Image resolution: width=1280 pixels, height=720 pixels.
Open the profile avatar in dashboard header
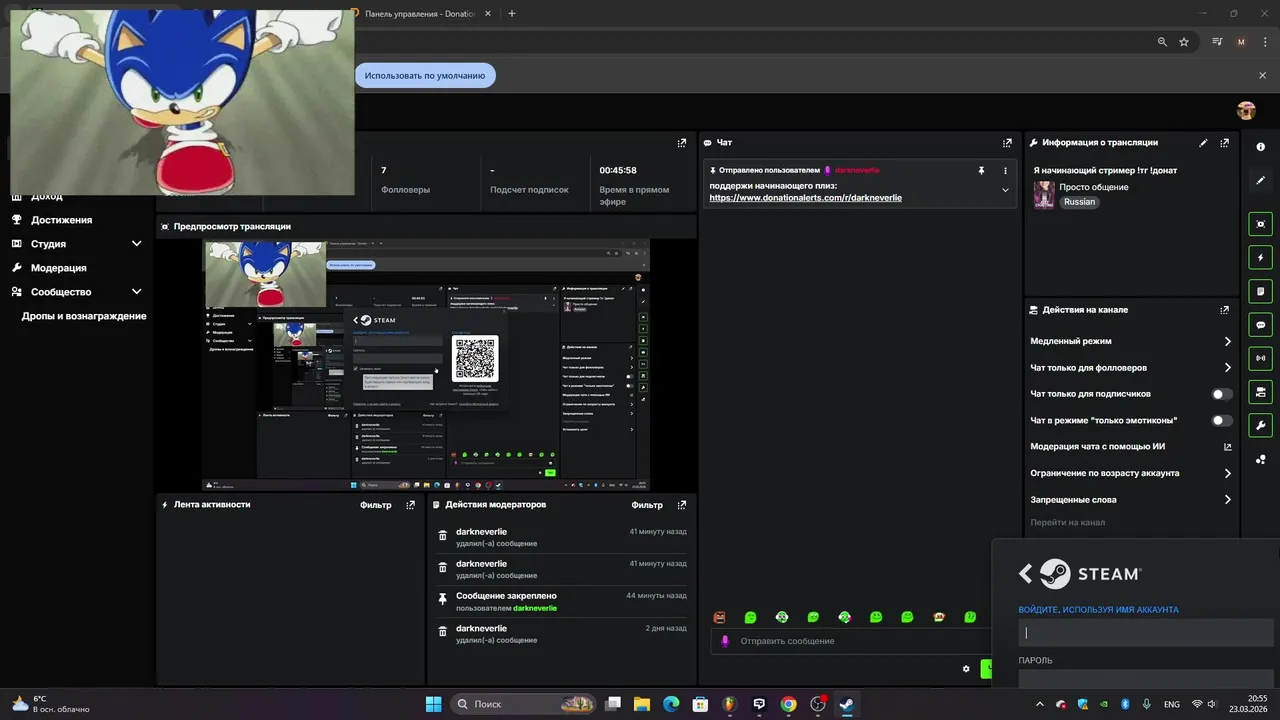coord(1246,110)
